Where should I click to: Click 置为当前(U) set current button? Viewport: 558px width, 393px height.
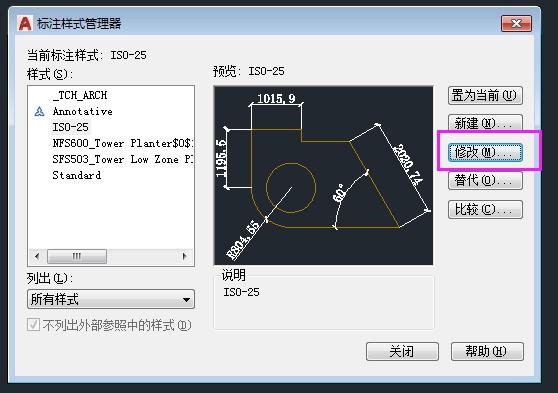485,95
